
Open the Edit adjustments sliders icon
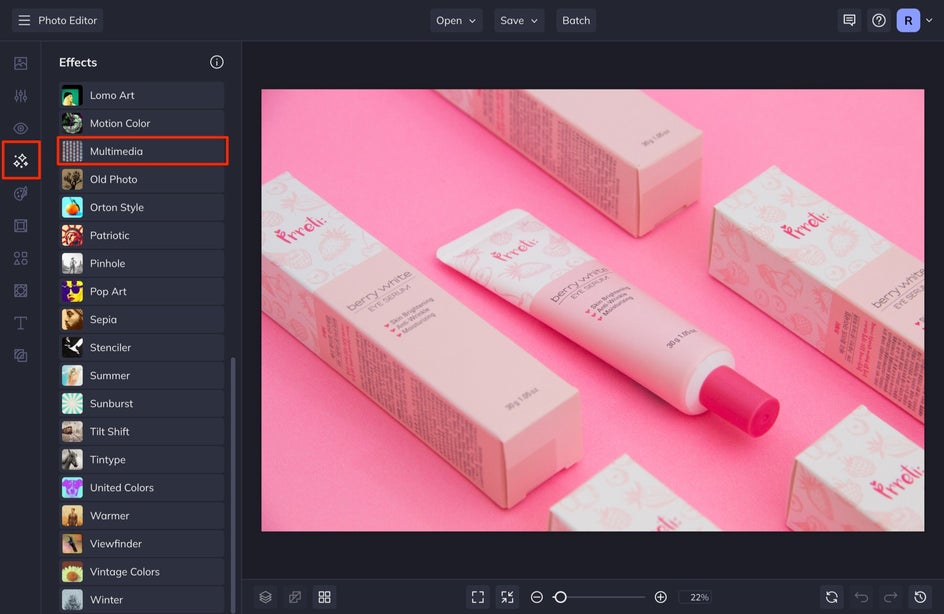coord(20,96)
